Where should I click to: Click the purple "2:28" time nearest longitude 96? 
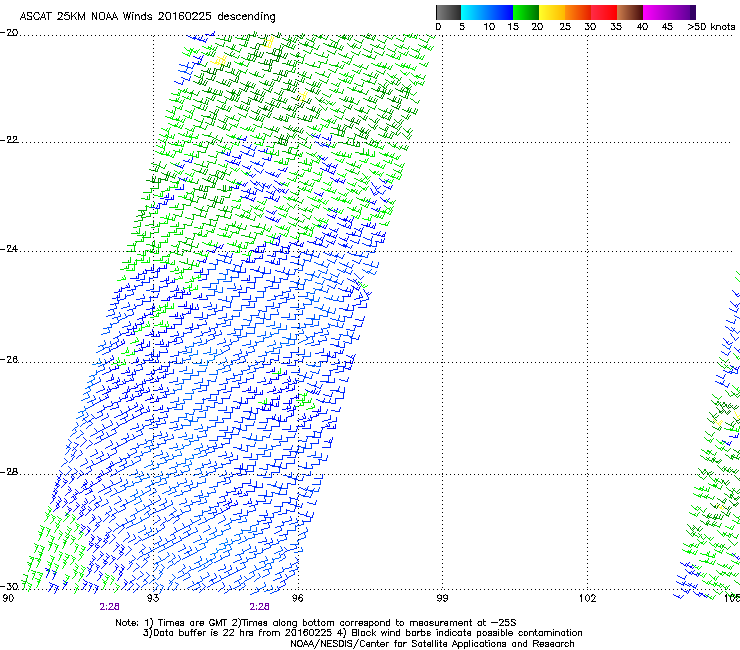(260, 607)
